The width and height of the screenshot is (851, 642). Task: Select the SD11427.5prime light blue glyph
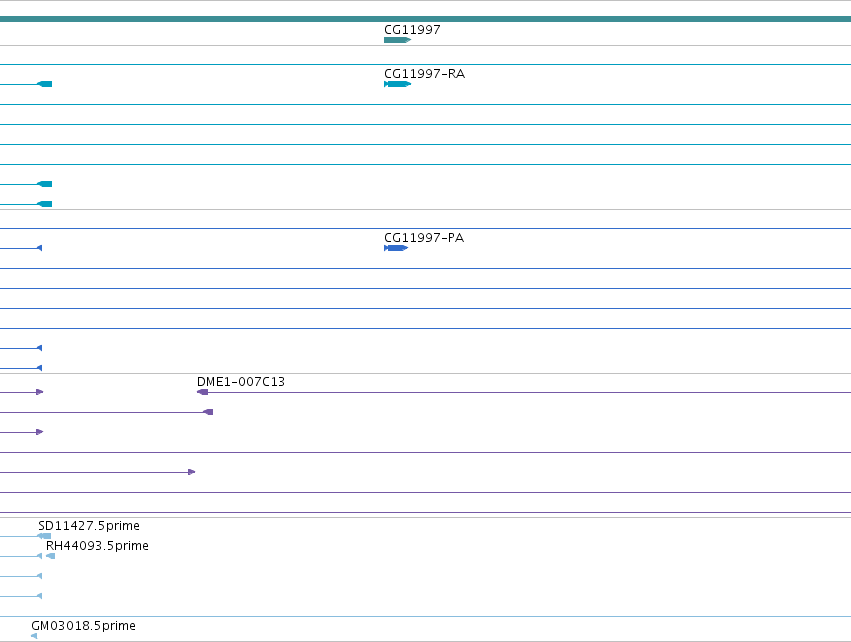coord(44,536)
